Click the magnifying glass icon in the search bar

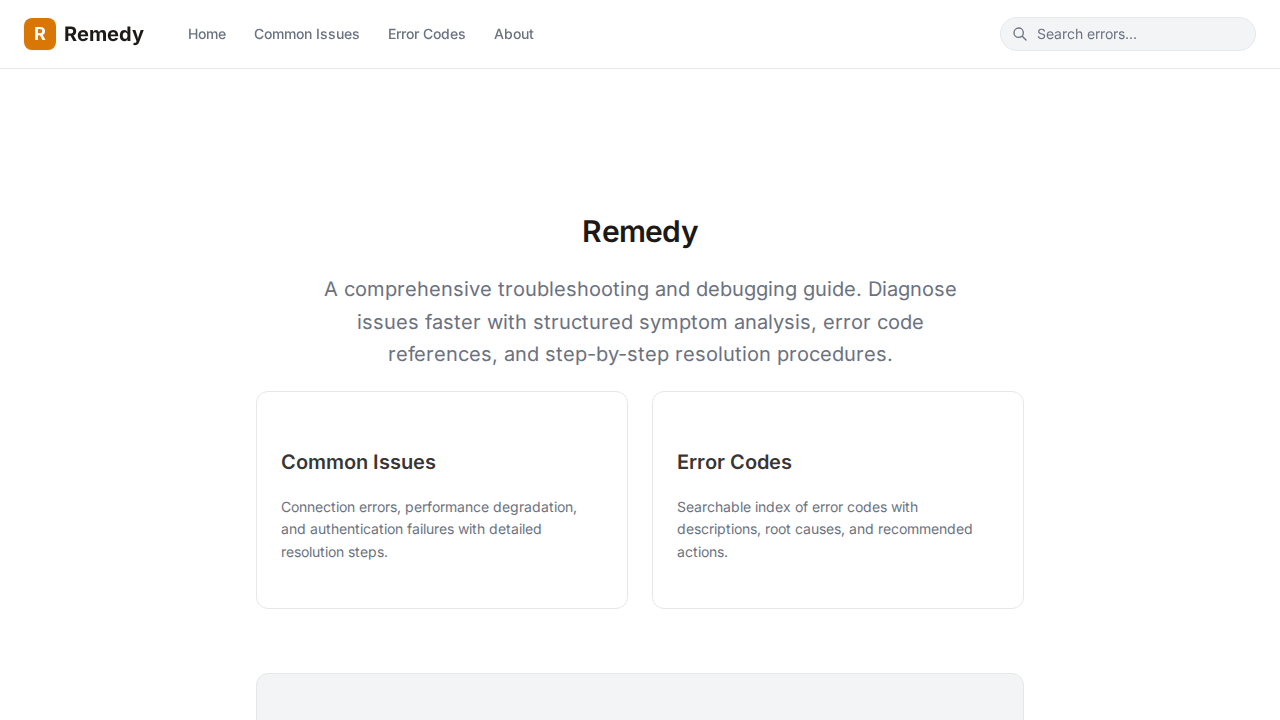tap(1020, 34)
